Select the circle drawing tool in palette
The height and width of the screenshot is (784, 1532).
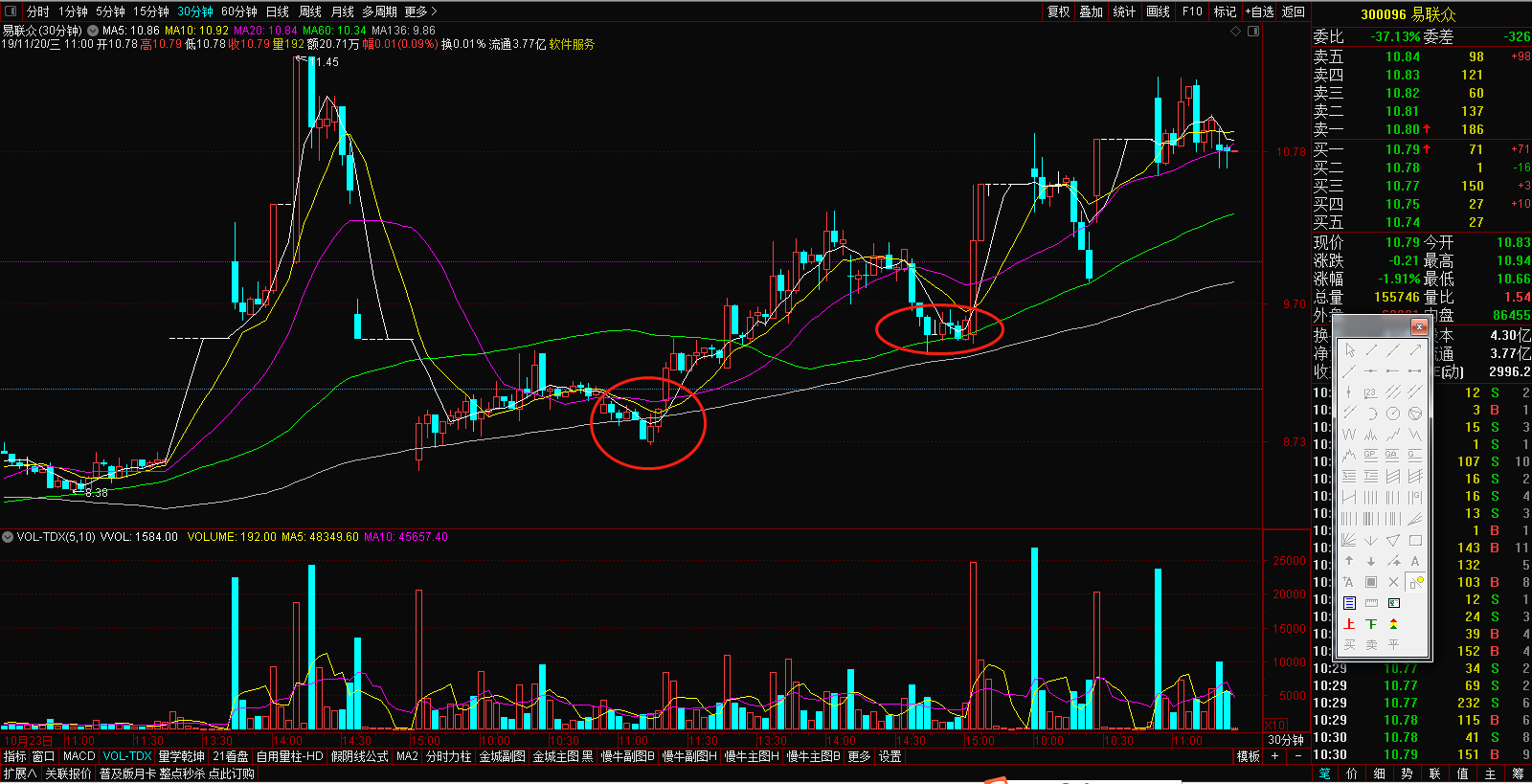tap(1393, 414)
